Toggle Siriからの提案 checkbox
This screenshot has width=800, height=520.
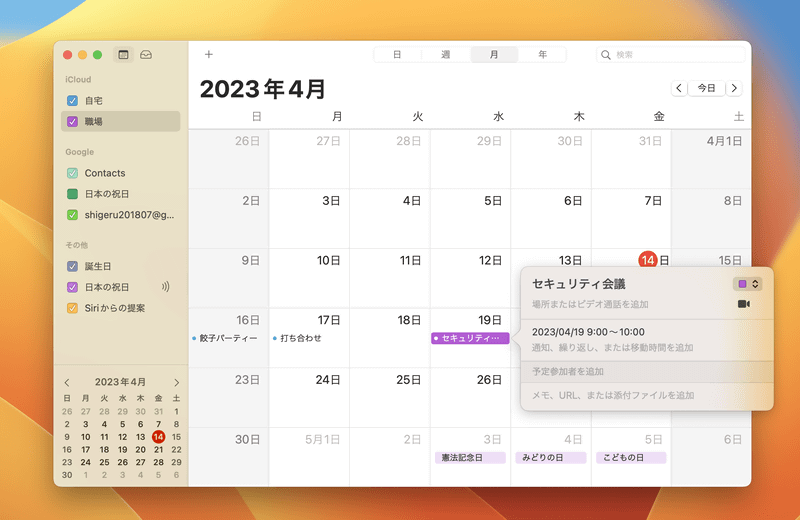click(x=72, y=308)
